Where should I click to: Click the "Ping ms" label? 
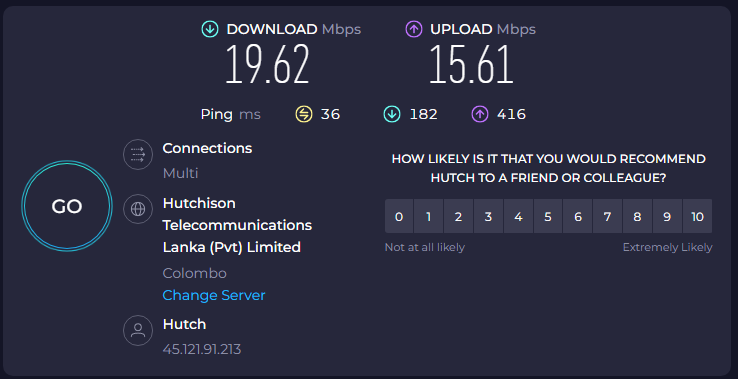[x=231, y=114]
